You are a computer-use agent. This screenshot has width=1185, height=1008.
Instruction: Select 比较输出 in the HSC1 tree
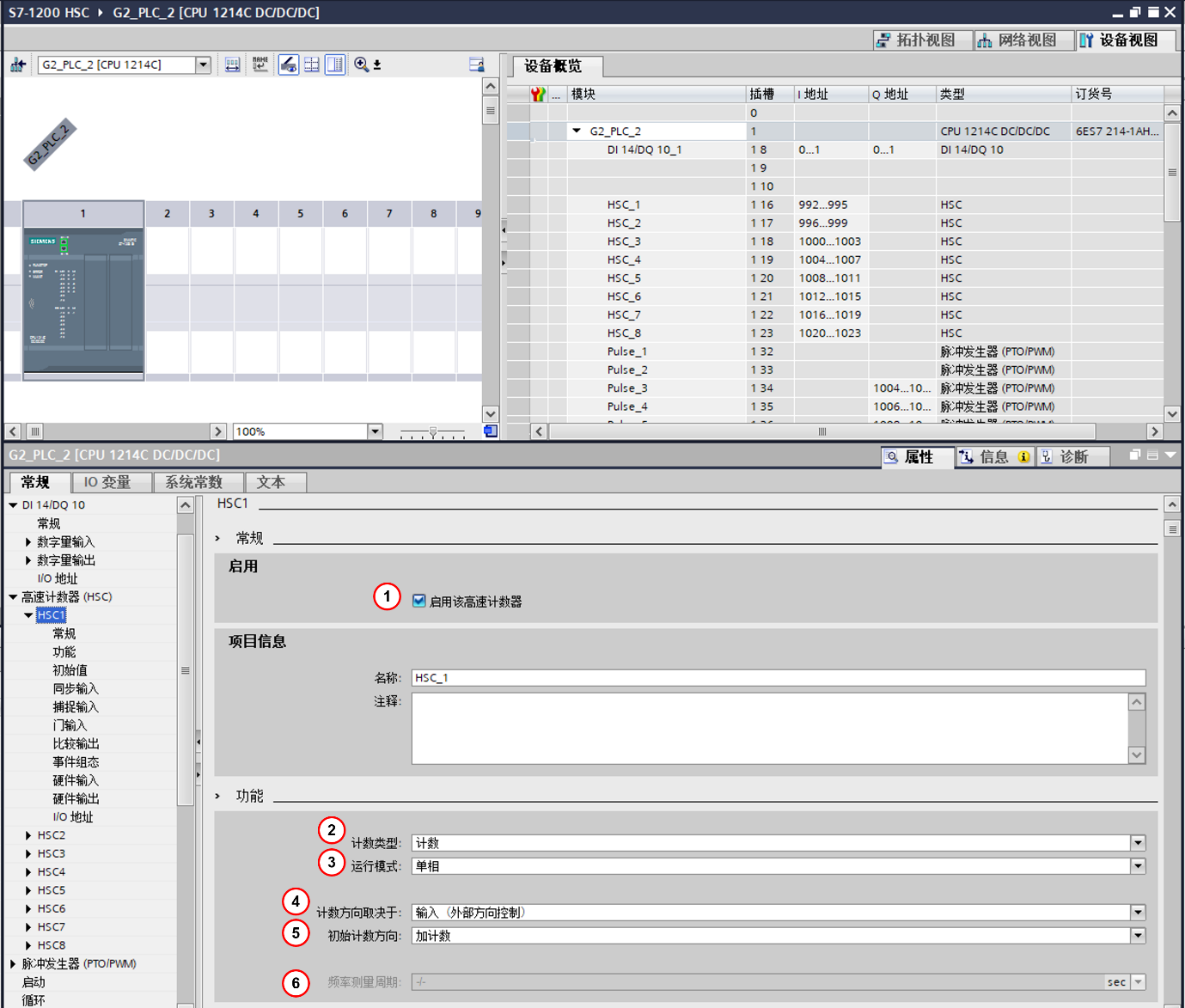point(76,743)
